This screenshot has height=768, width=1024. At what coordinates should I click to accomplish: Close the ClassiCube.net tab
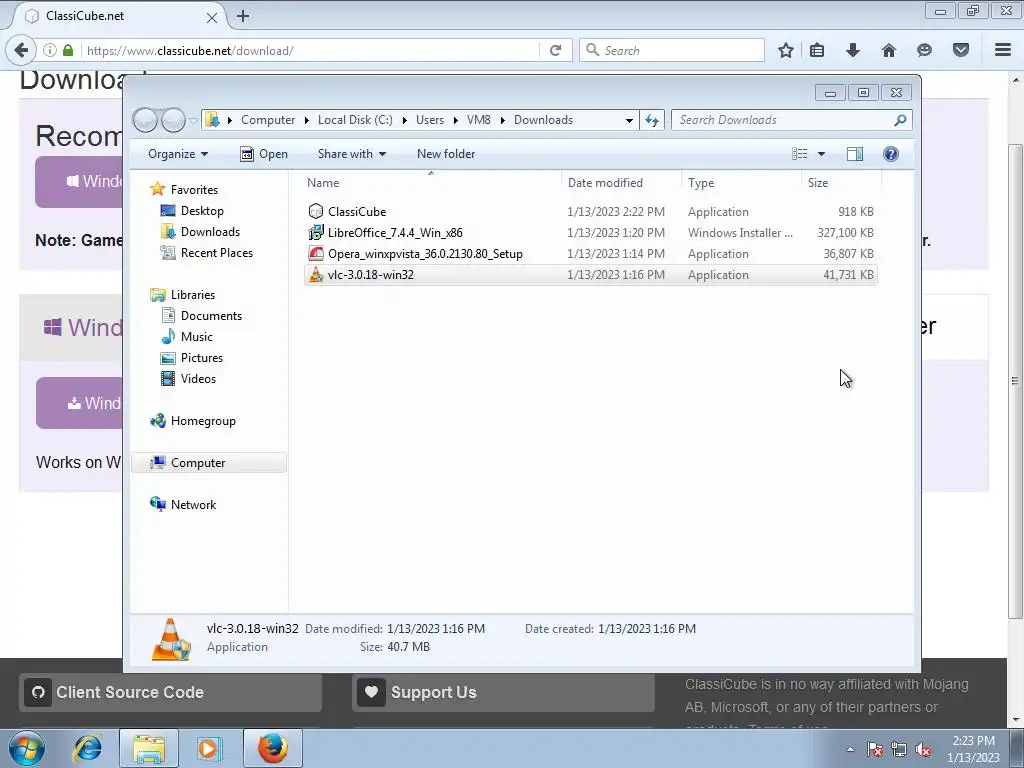pos(212,18)
